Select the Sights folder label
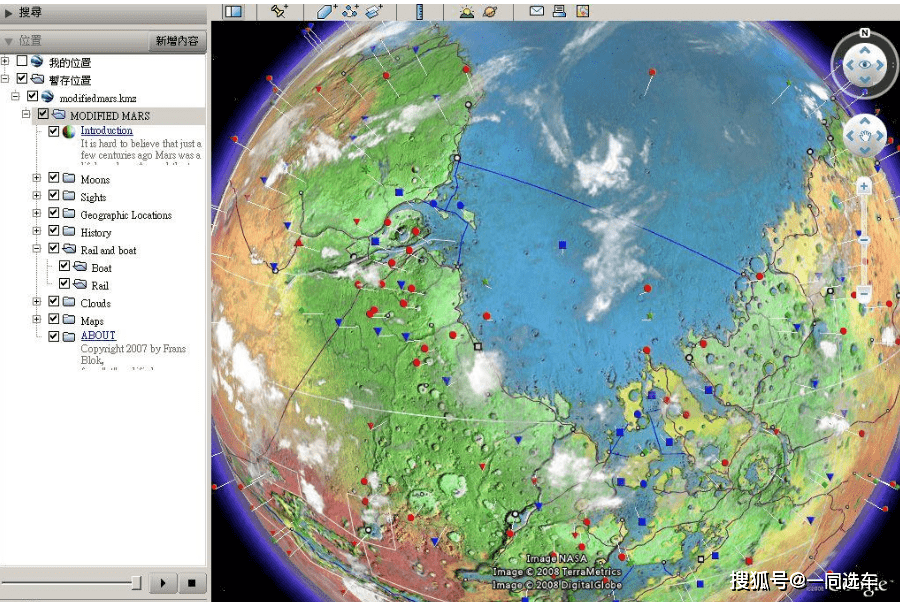The height and width of the screenshot is (602, 900). click(93, 197)
